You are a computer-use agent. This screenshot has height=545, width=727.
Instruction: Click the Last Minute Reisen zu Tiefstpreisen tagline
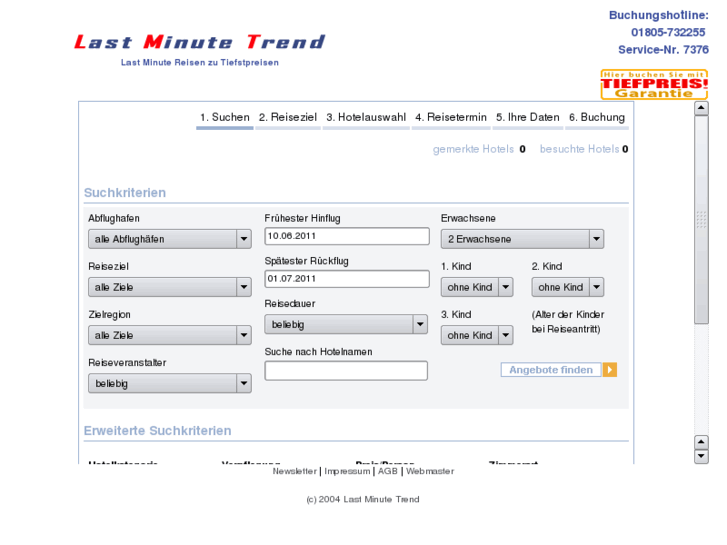(x=200, y=63)
